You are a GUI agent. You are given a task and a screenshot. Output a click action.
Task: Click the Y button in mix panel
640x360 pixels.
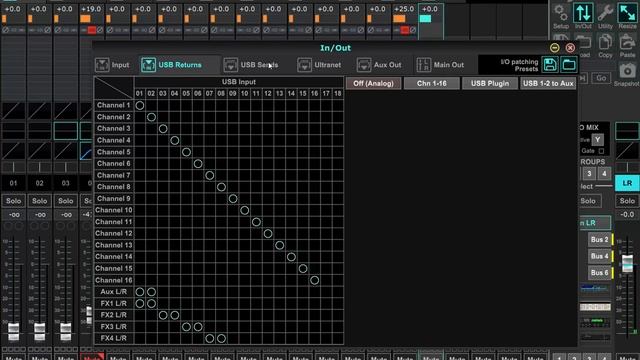tap(598, 140)
